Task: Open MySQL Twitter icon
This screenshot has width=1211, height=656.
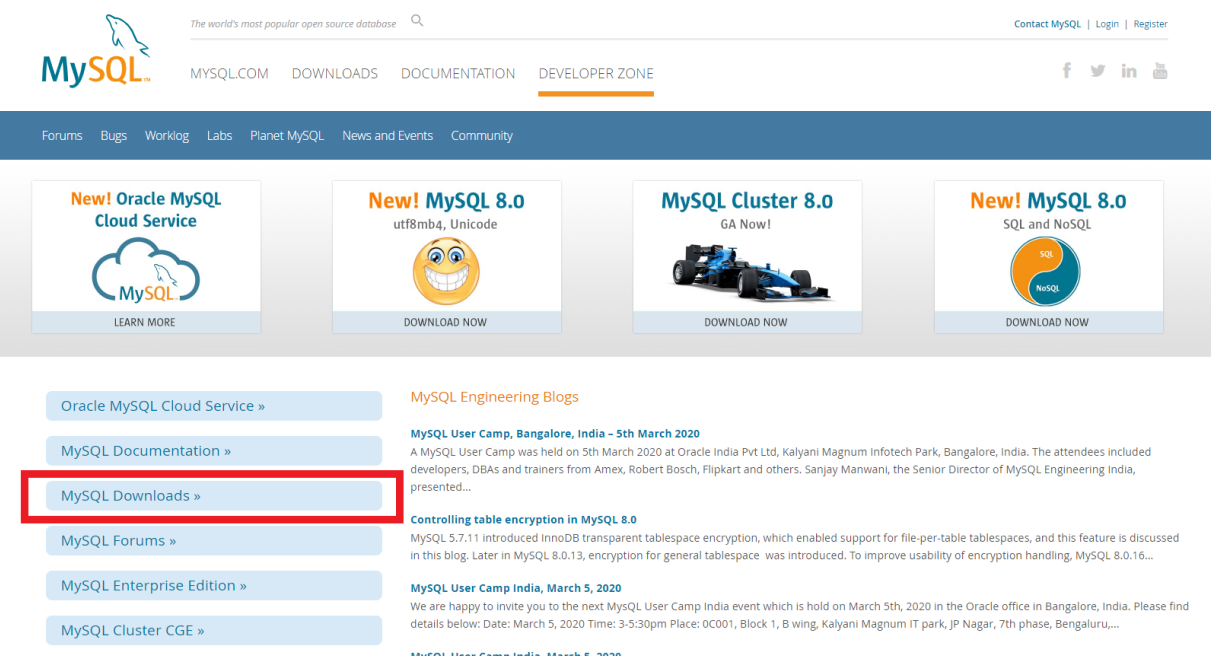Action: 1098,71
